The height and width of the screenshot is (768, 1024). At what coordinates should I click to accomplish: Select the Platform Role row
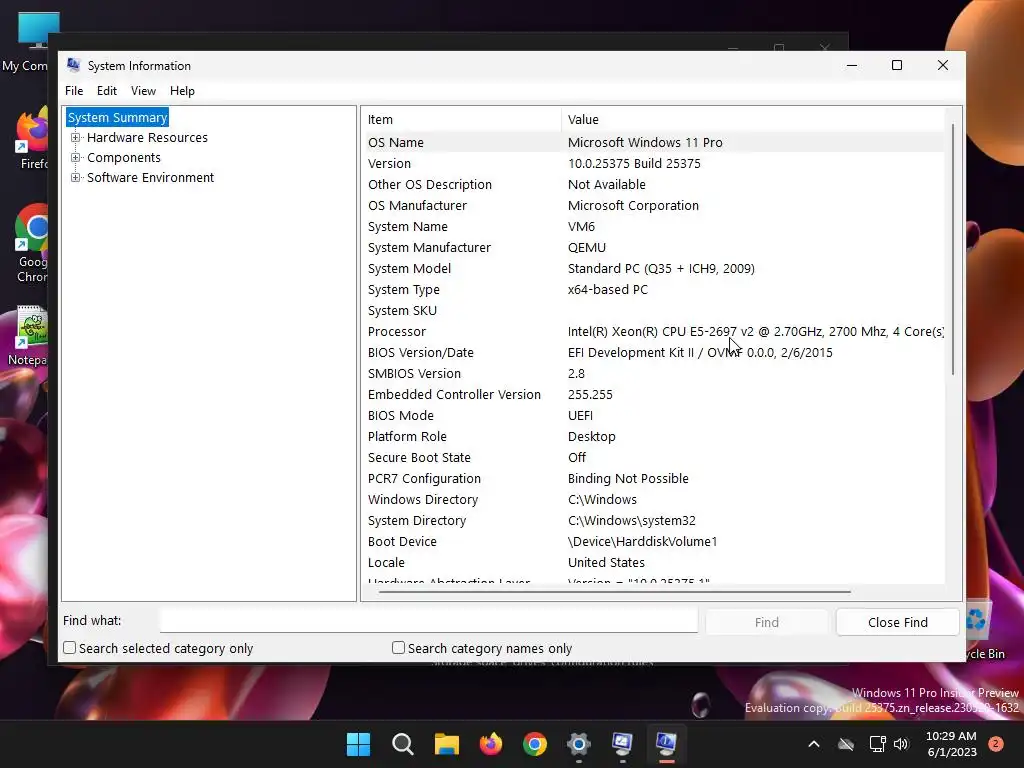(x=654, y=436)
